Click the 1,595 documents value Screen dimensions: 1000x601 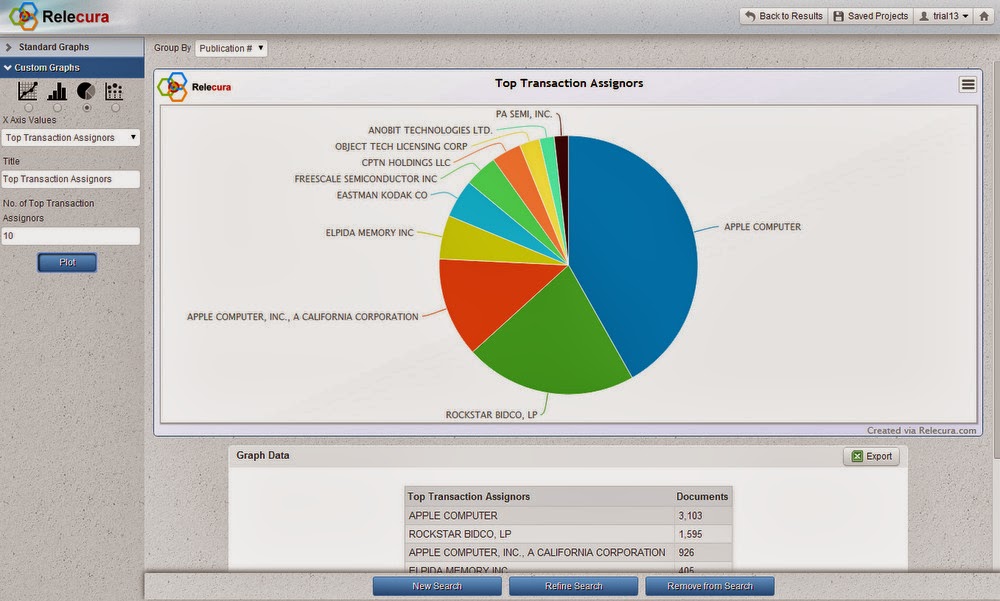[690, 534]
